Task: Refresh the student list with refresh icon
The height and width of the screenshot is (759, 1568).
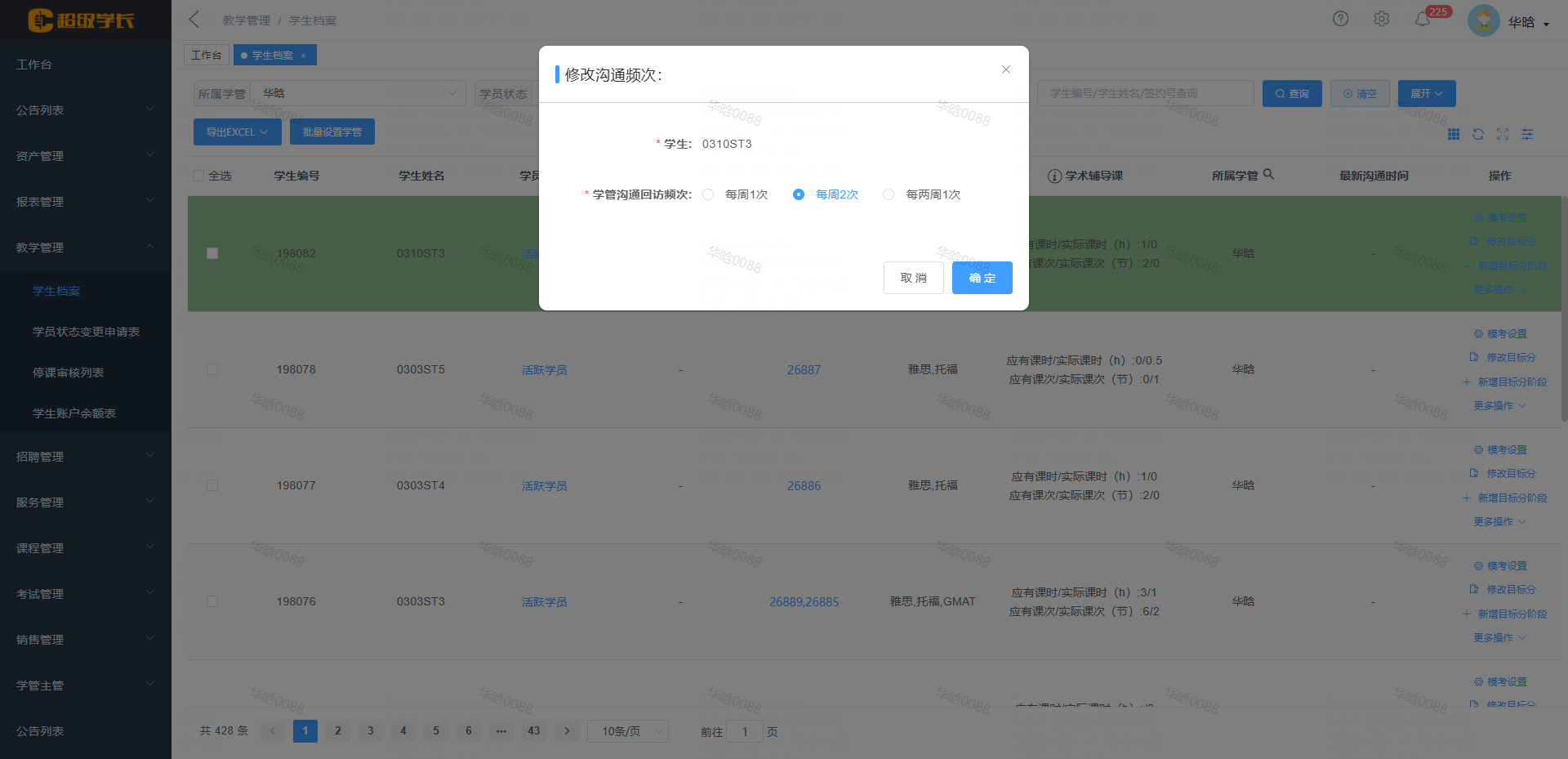Action: point(1478,134)
